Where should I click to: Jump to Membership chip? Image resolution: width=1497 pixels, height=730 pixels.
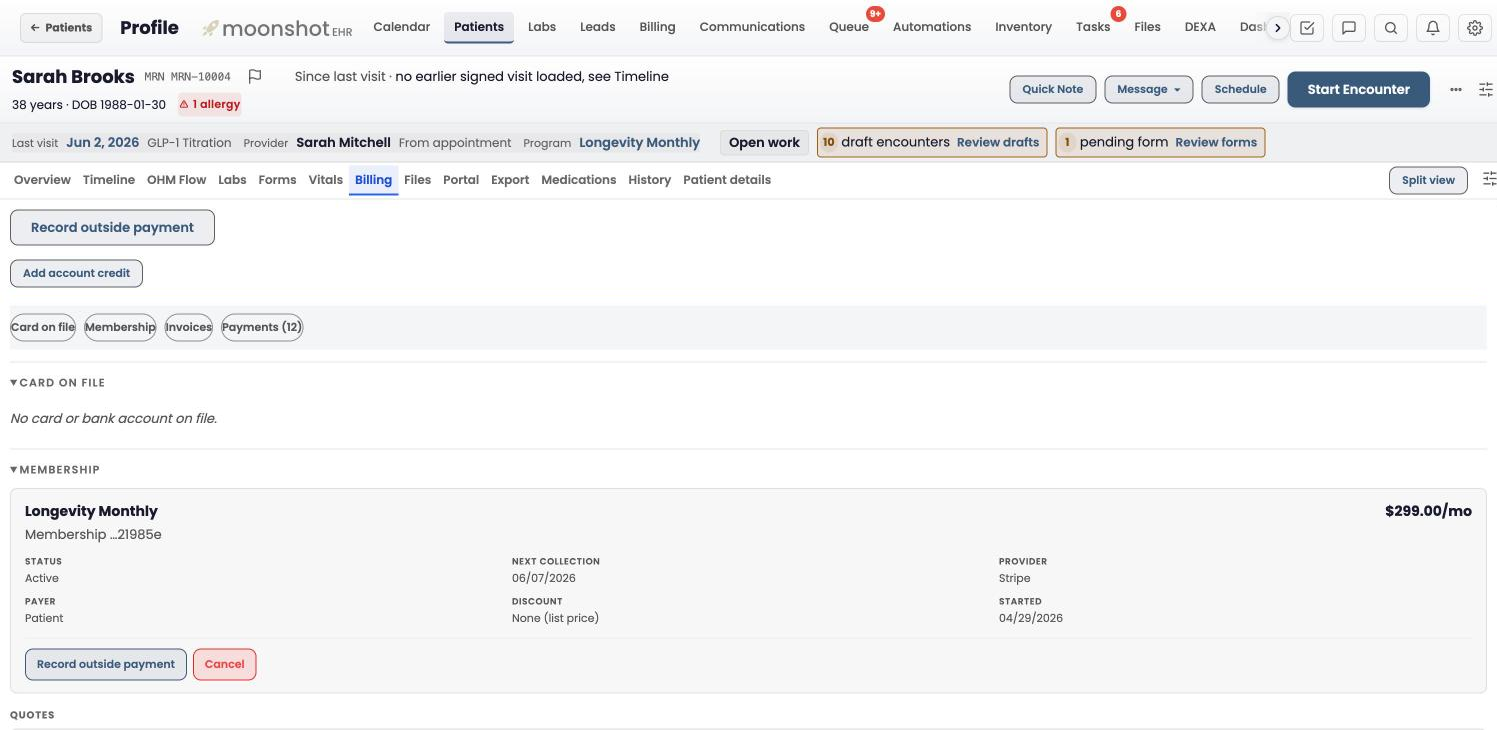coord(120,327)
